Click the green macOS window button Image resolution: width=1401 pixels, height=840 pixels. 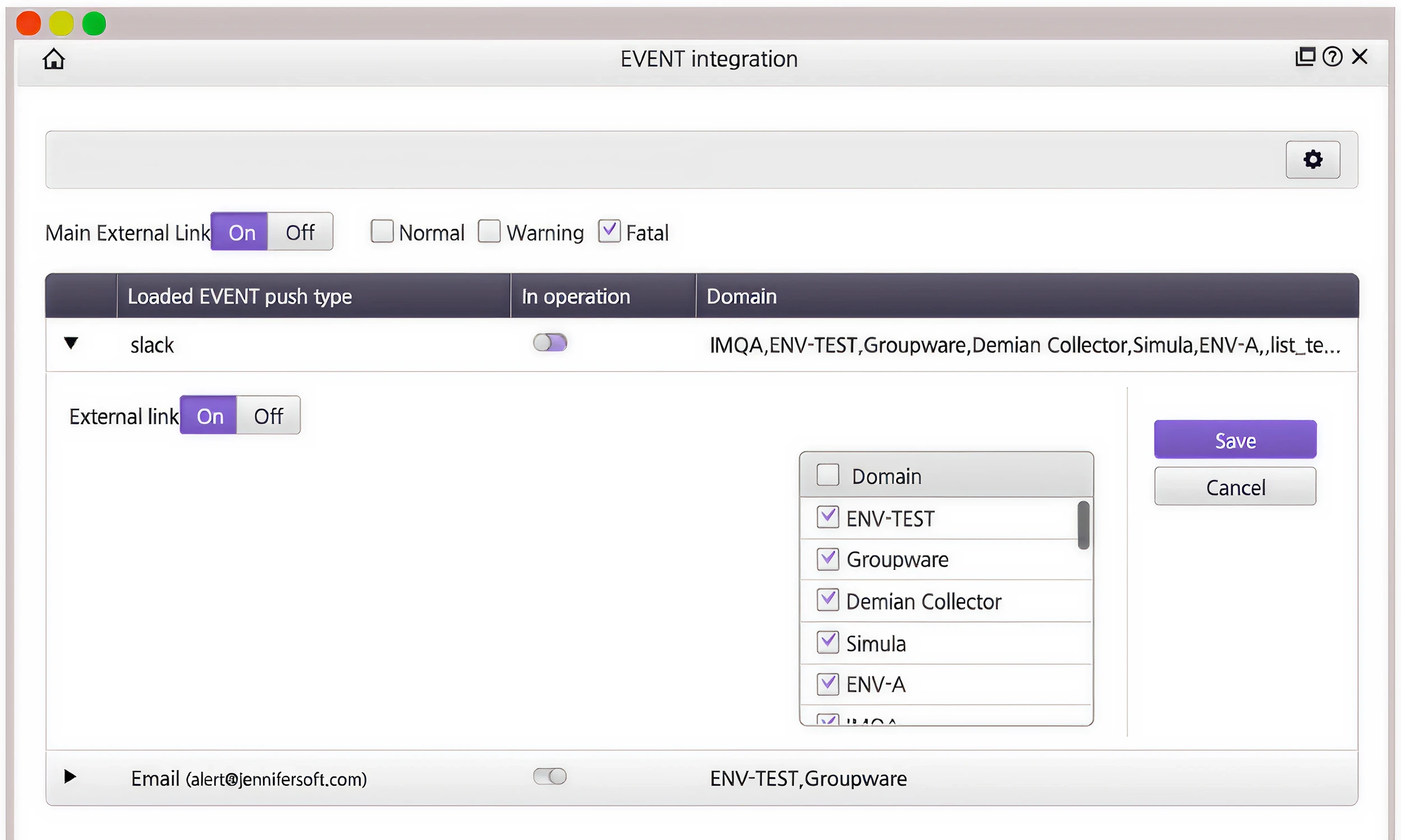click(94, 24)
